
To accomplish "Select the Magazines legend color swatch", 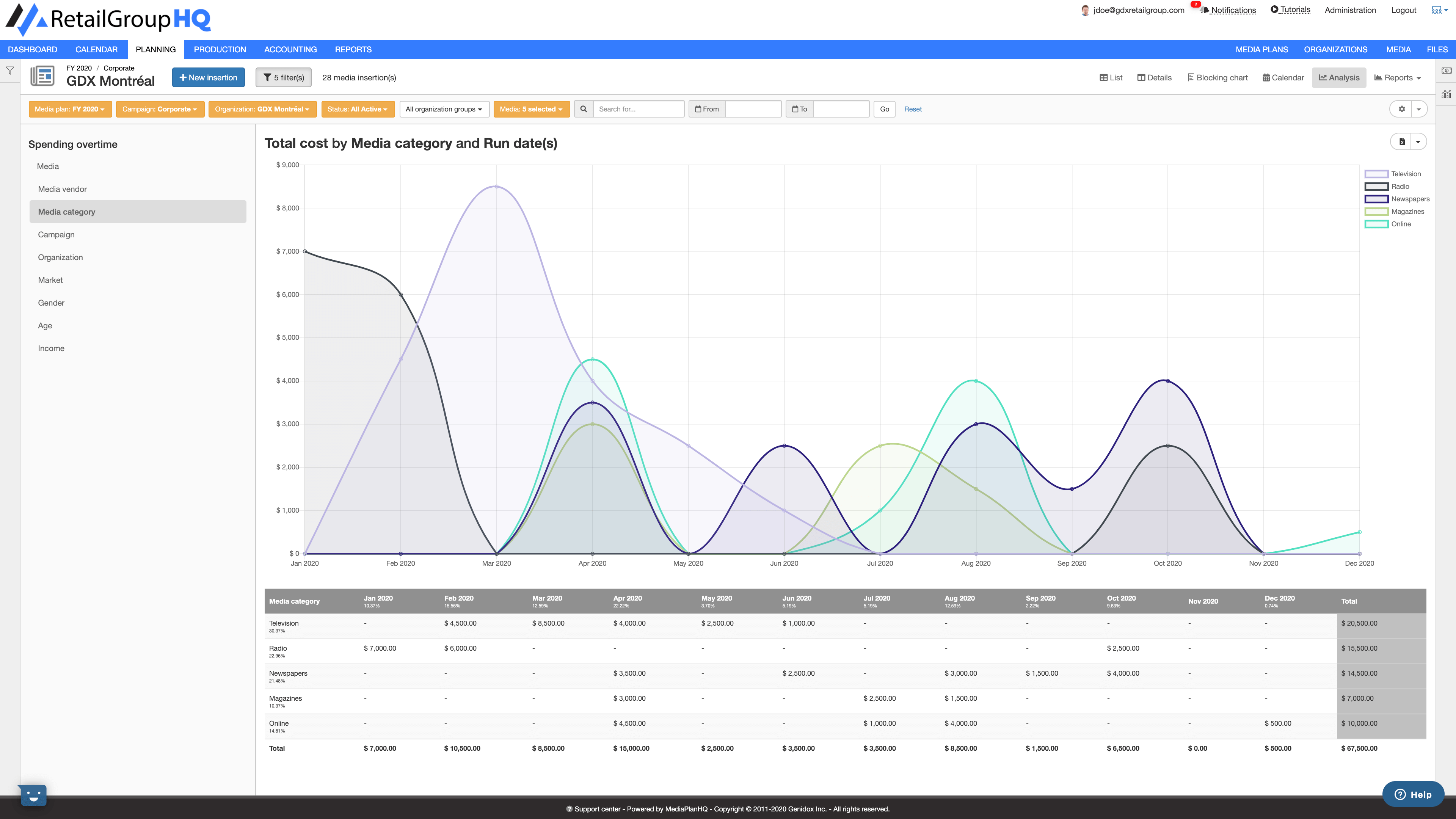I will (1378, 212).
